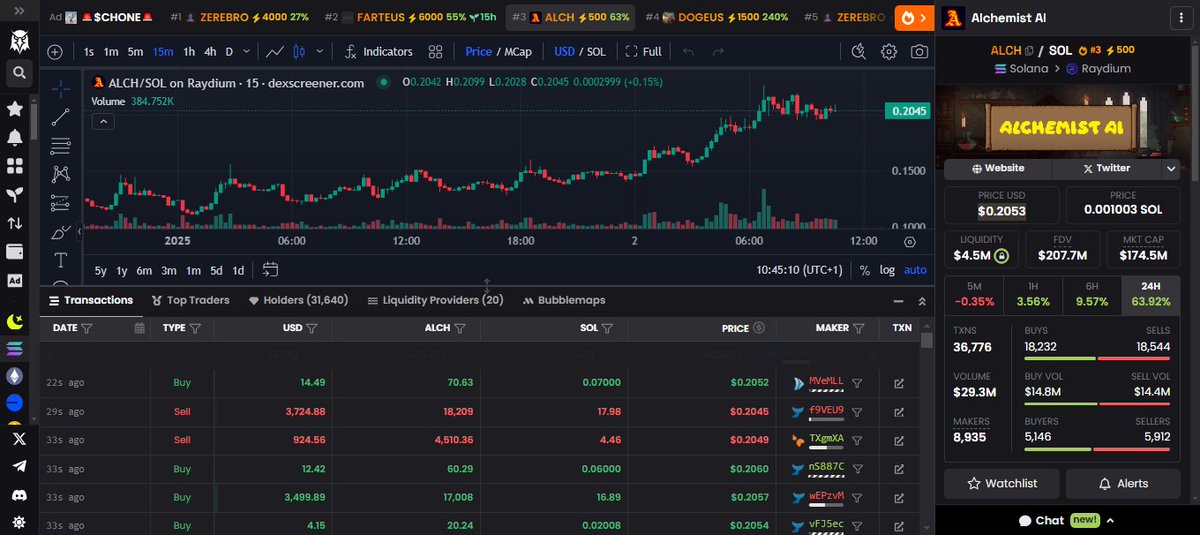
Task: Set chart range to 5d
Action: (x=216, y=270)
